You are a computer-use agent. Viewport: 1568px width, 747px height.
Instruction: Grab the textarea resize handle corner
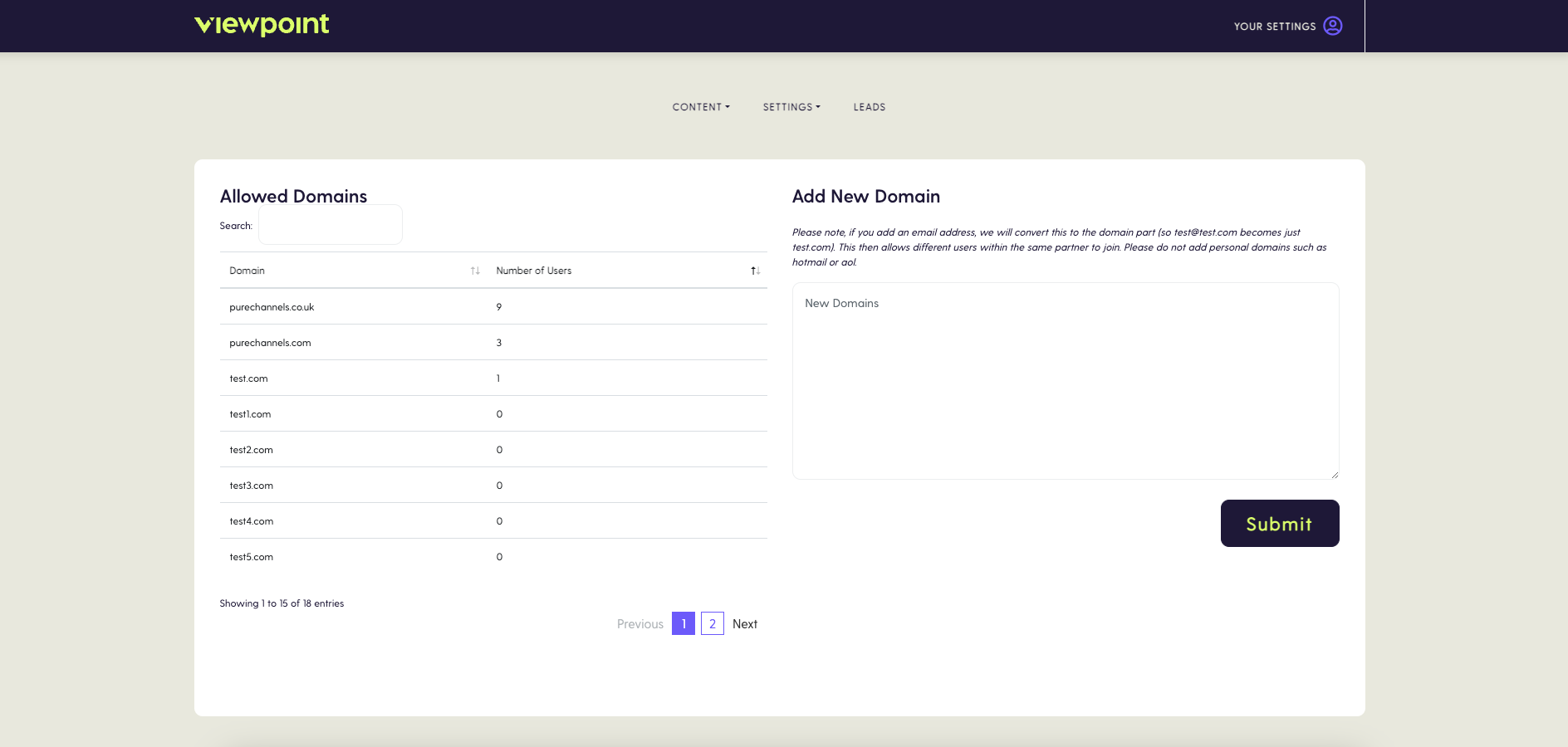point(1334,475)
